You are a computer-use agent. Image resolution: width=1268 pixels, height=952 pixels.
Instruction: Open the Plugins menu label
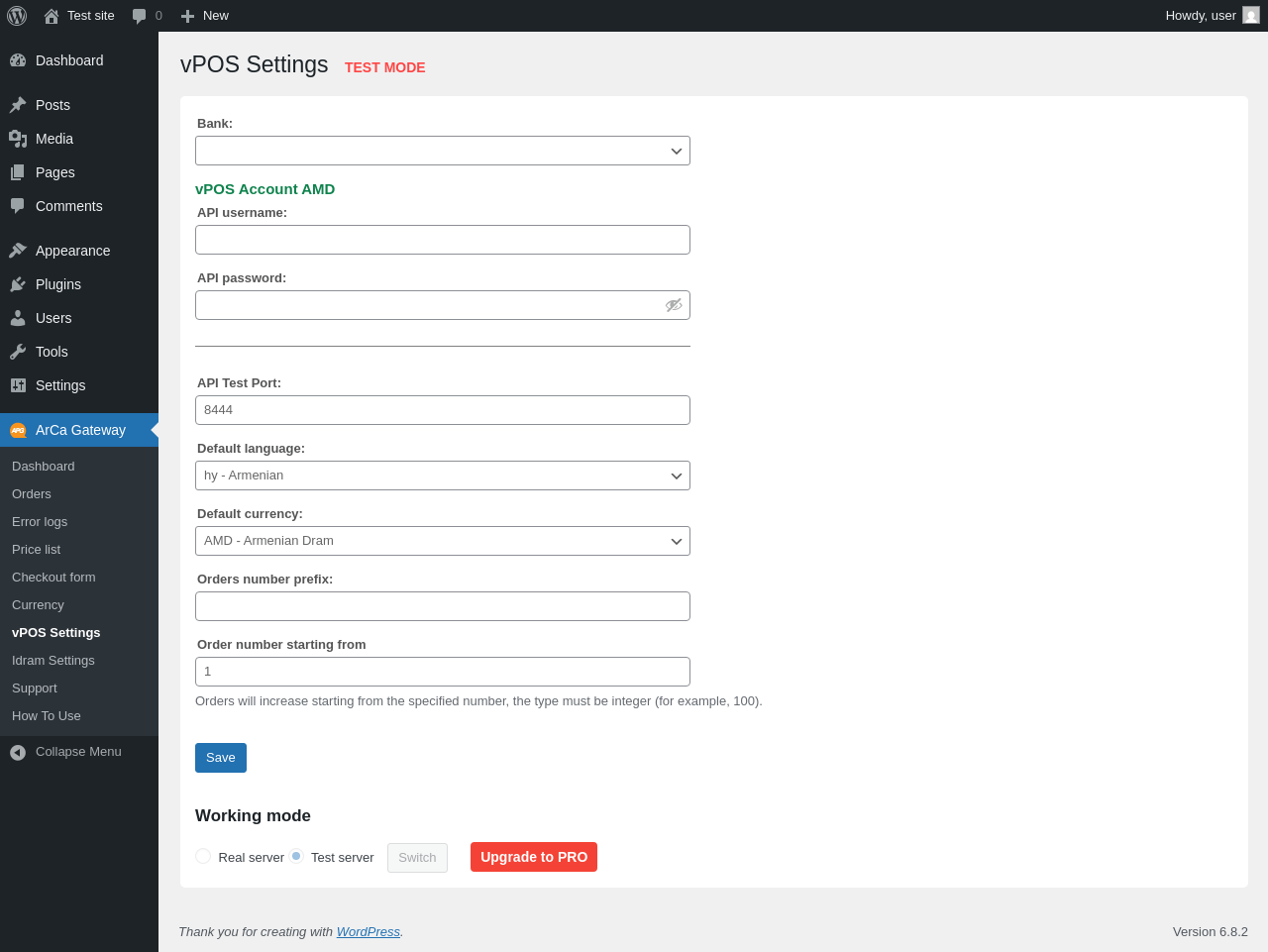(x=58, y=284)
